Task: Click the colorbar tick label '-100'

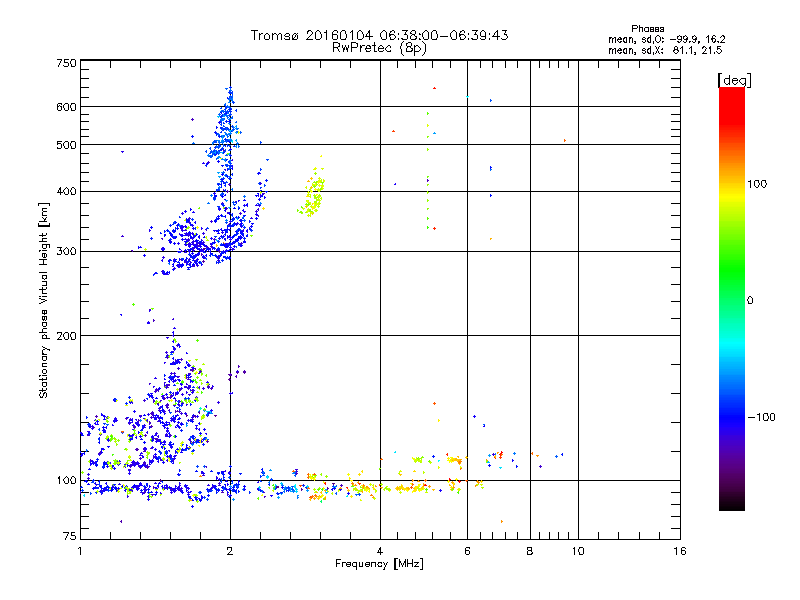Action: 761,417
